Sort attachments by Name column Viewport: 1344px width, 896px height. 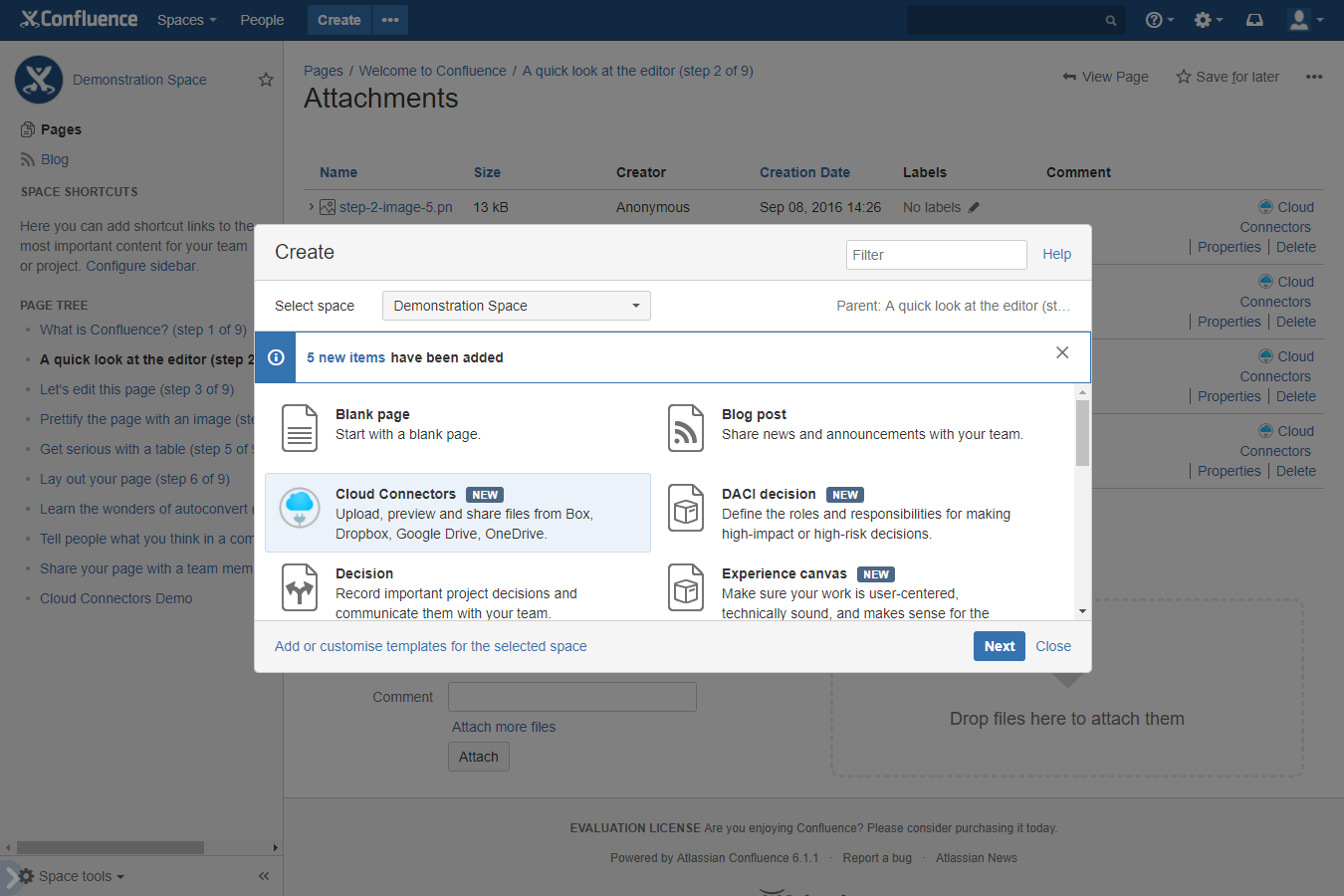(x=338, y=172)
